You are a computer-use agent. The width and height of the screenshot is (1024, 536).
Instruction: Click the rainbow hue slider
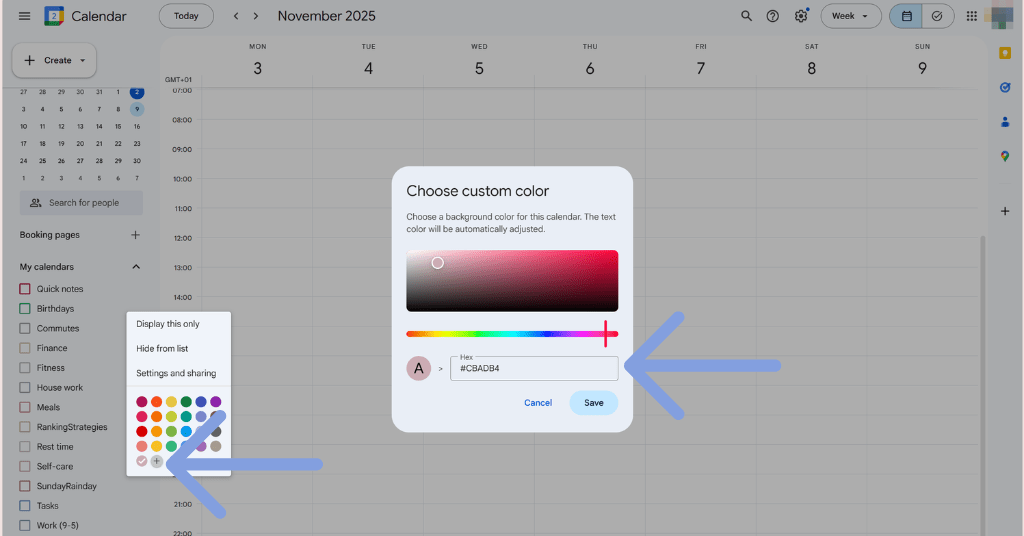[x=512, y=333]
